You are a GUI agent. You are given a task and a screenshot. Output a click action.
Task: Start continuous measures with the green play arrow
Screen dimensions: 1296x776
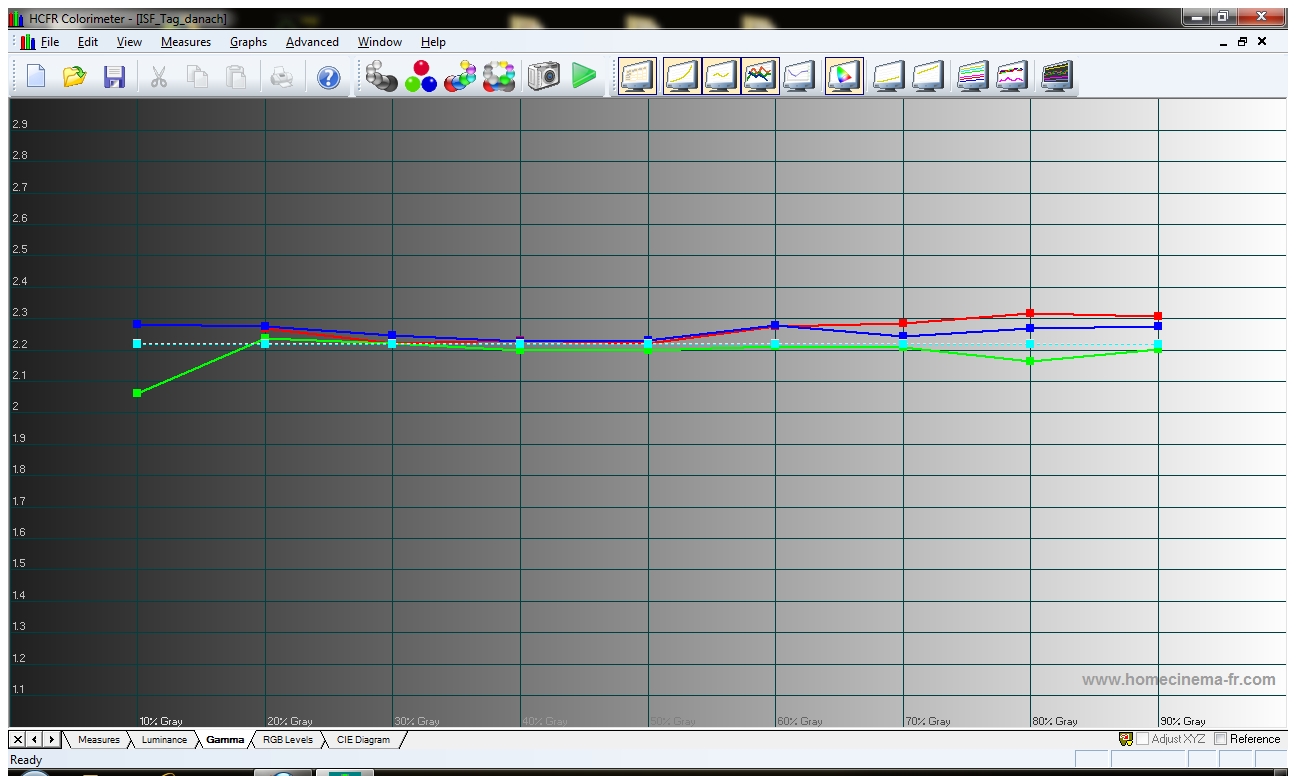[584, 77]
